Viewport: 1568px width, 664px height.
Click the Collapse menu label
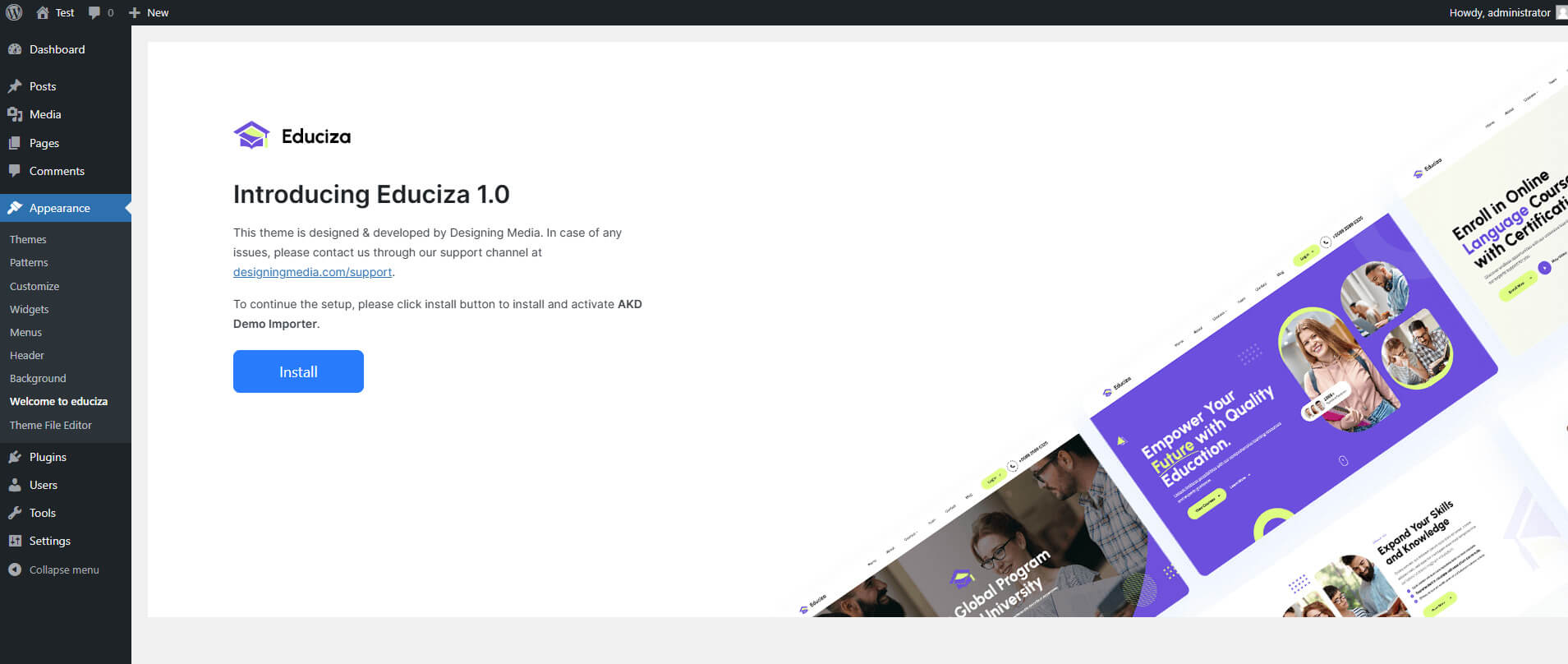[x=64, y=569]
